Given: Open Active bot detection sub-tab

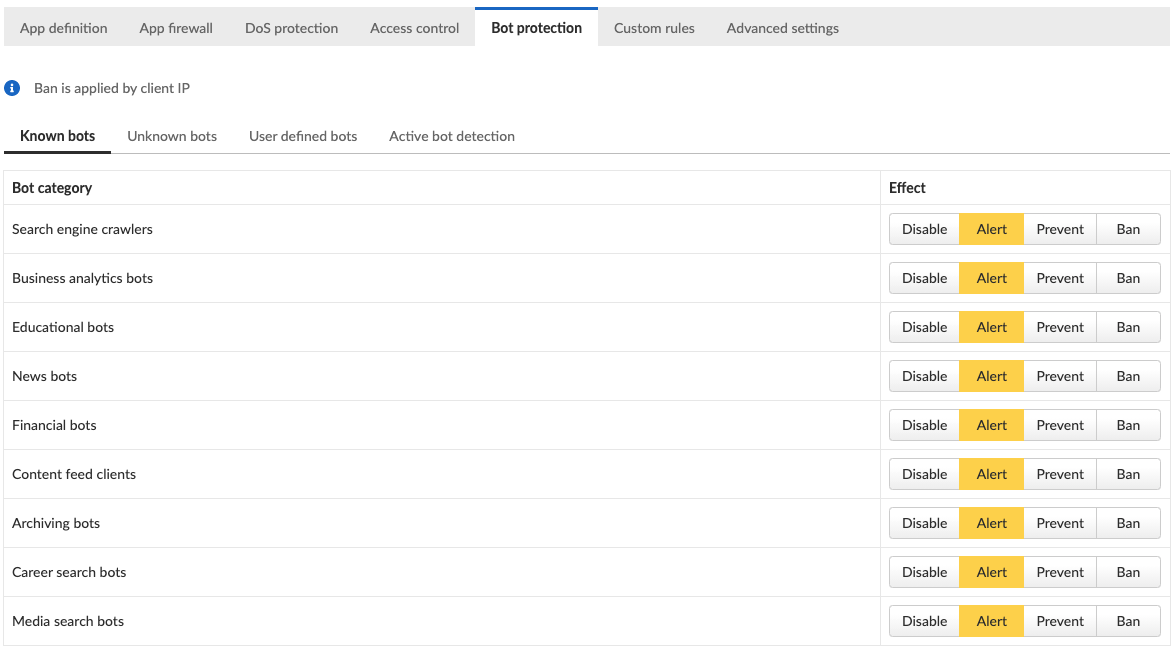Looking at the screenshot, I should (x=452, y=136).
